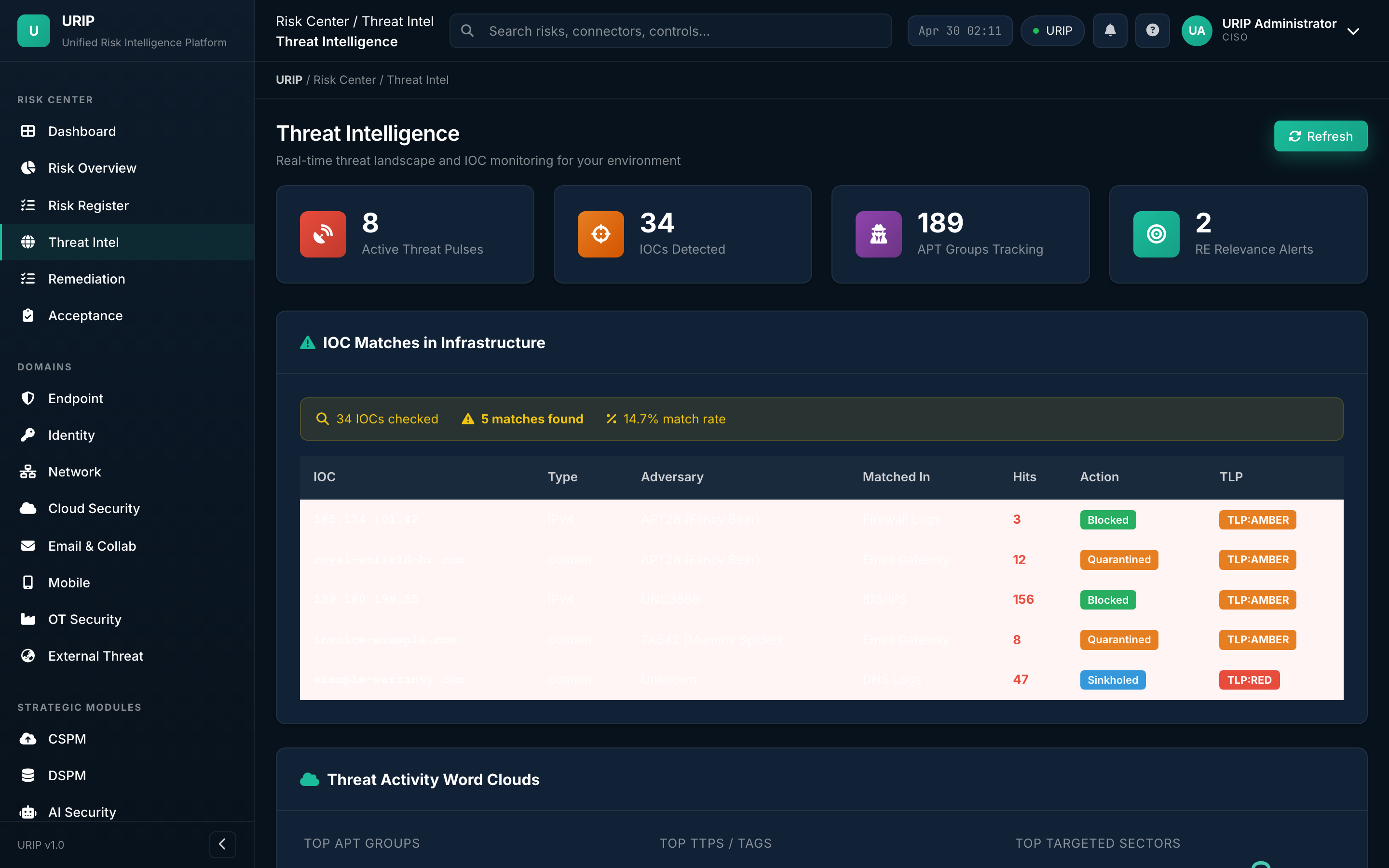Click the Identity key icon
This screenshot has width=1389, height=868.
tap(27, 434)
